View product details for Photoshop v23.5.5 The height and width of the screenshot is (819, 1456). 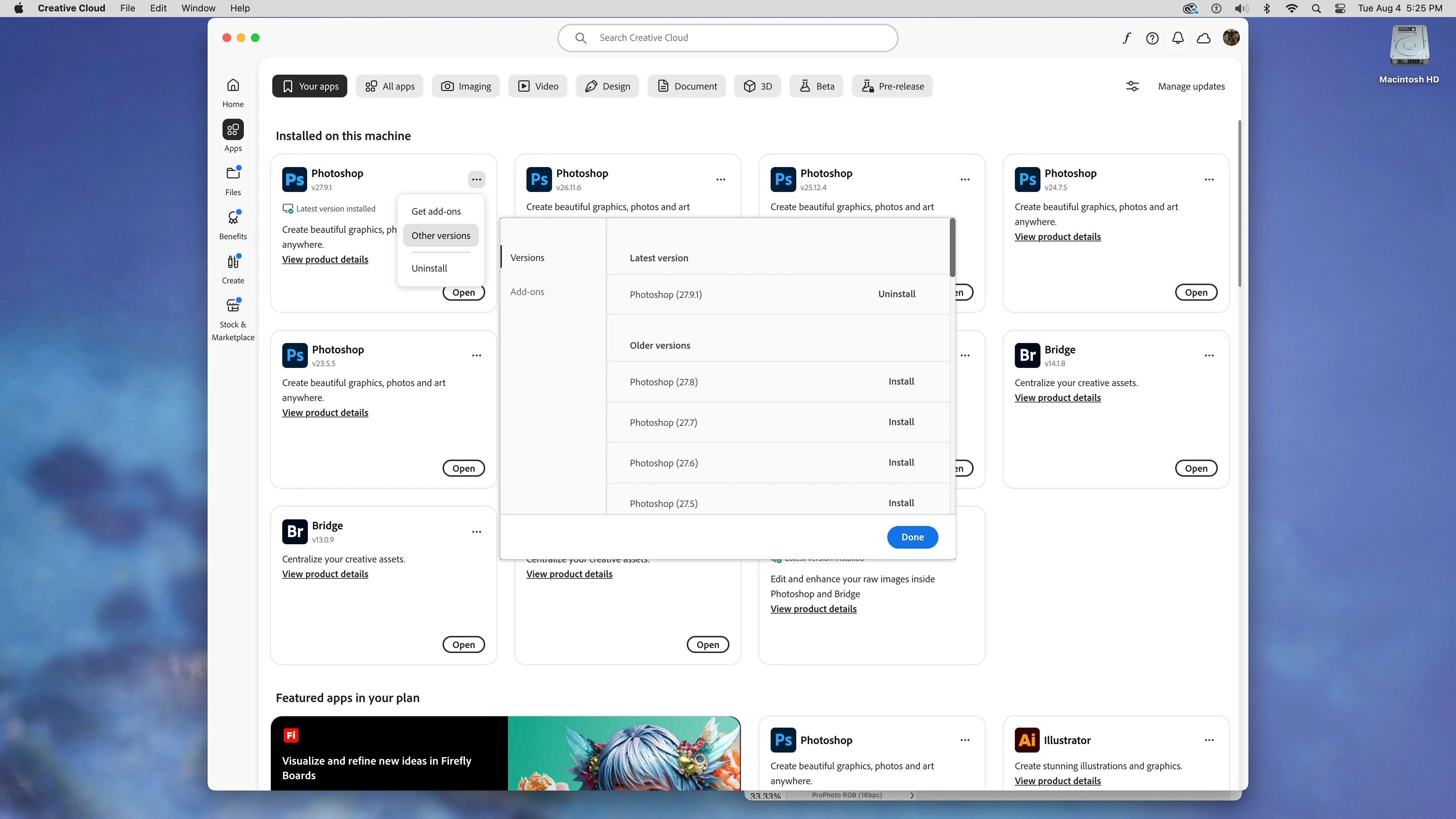point(325,413)
